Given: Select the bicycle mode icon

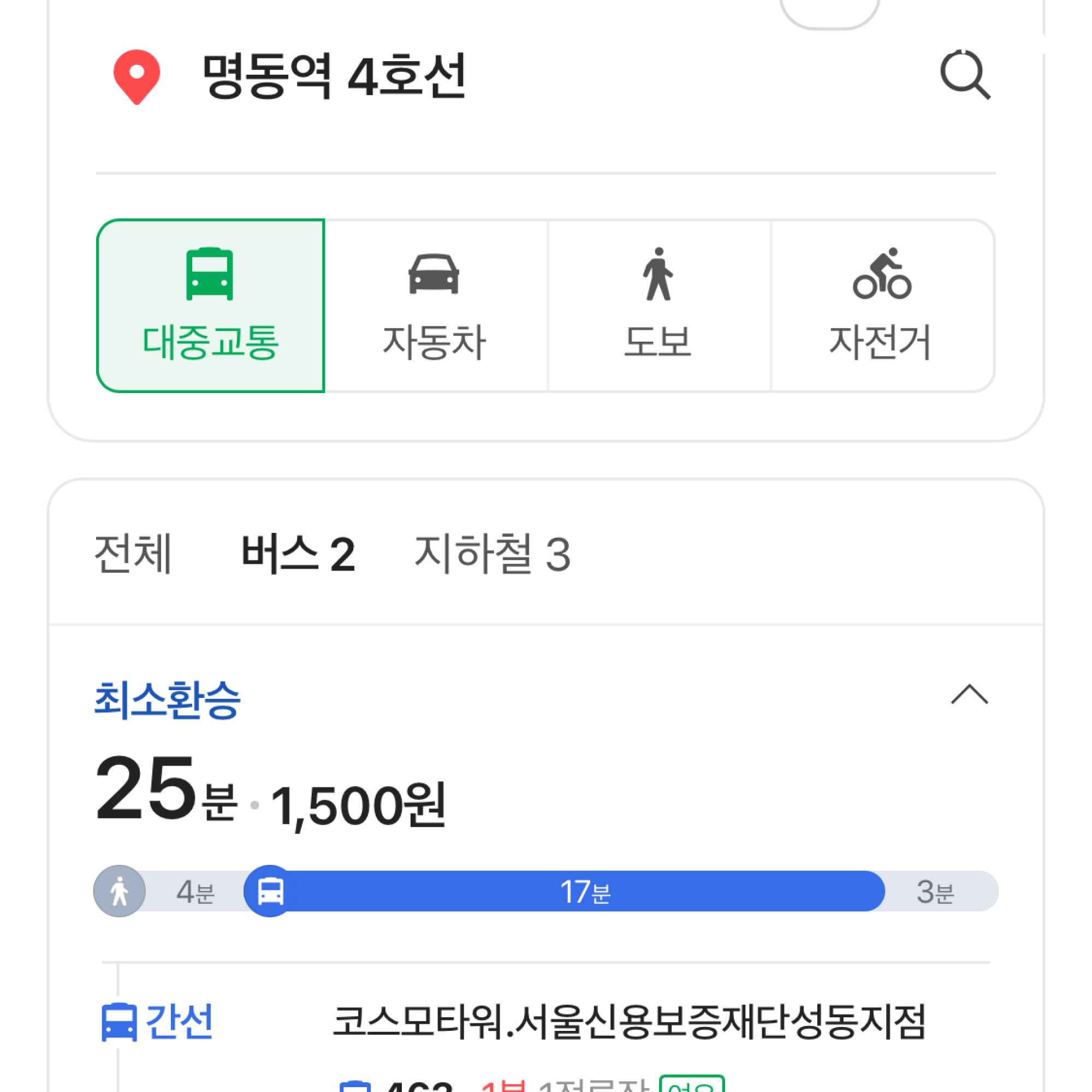Looking at the screenshot, I should click(882, 274).
